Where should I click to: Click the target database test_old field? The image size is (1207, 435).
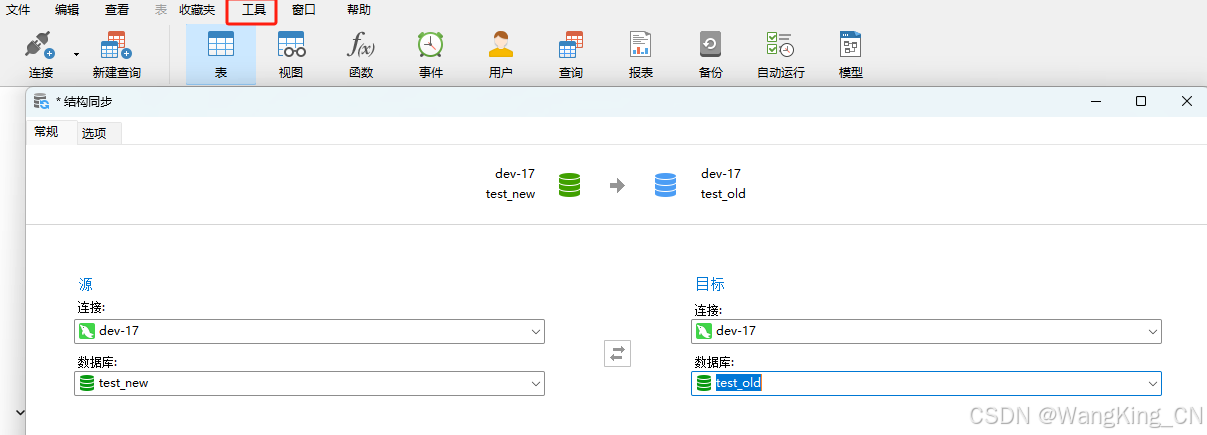pos(926,383)
